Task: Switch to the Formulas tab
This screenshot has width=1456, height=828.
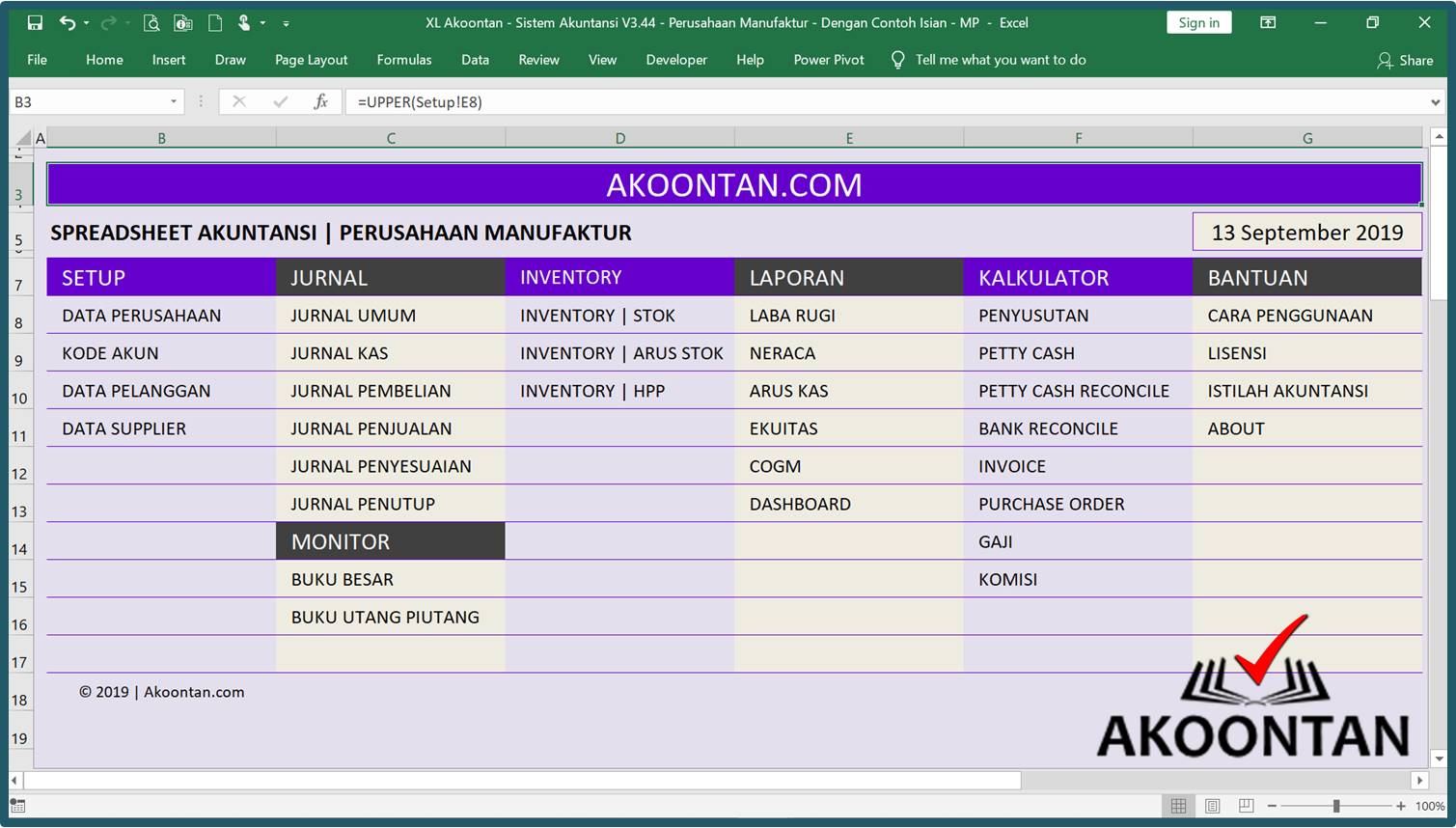Action: point(404,60)
